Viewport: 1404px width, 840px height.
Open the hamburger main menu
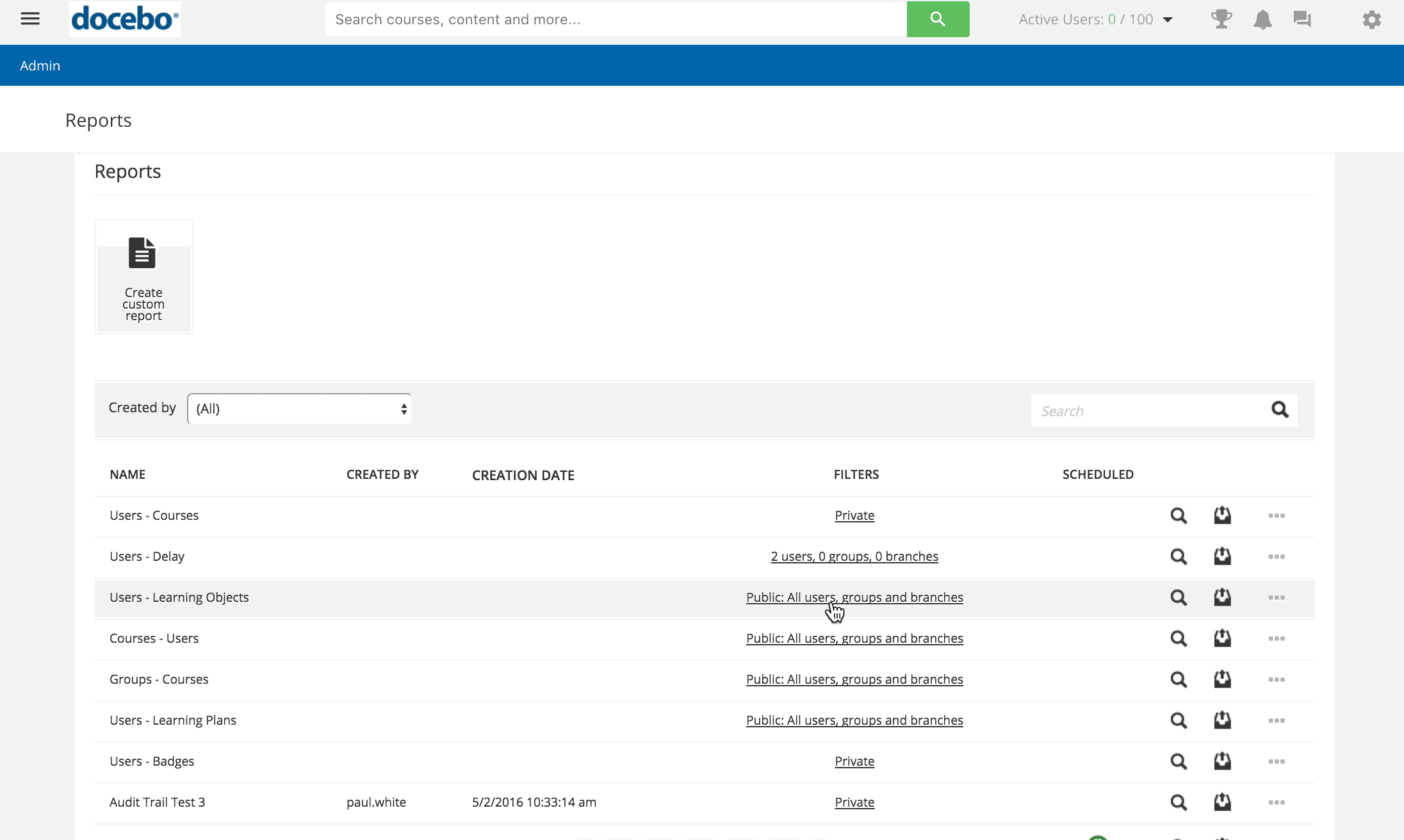click(30, 19)
